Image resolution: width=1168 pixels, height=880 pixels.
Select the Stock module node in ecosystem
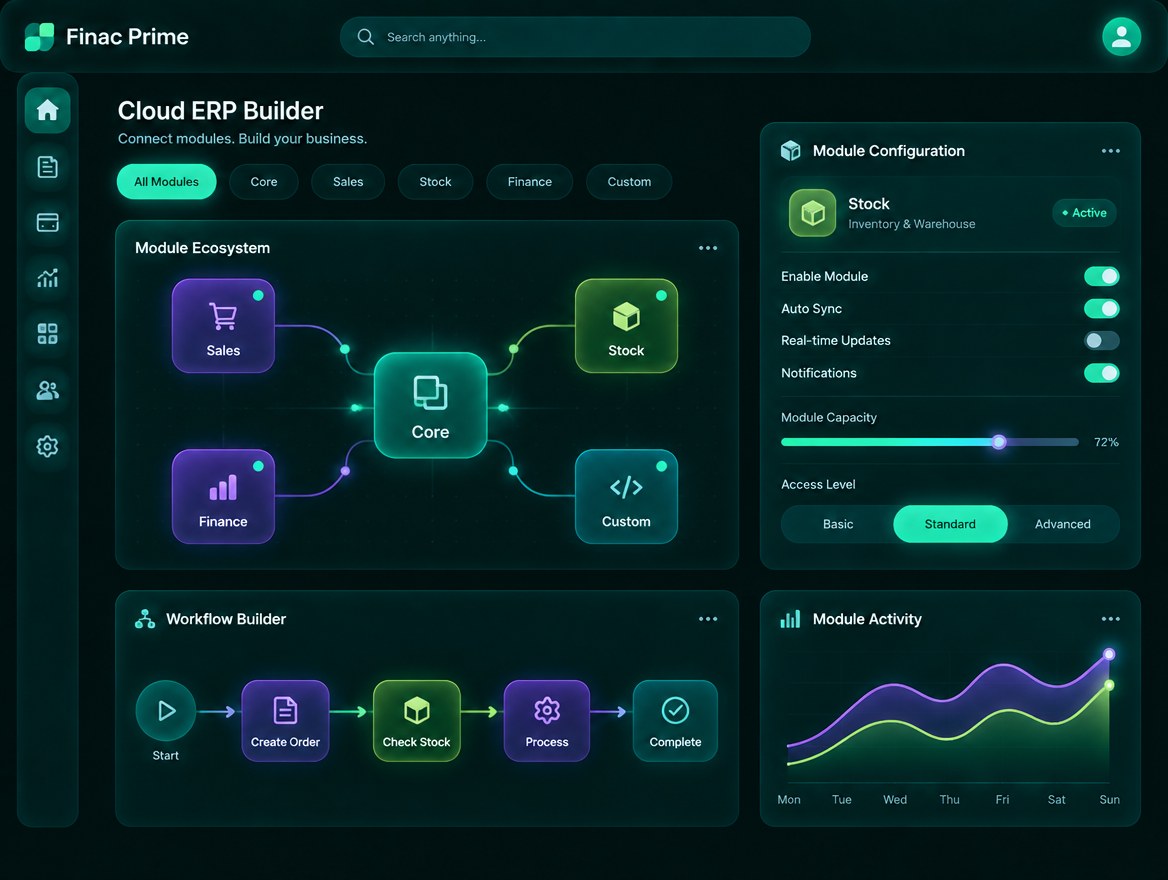pos(626,326)
